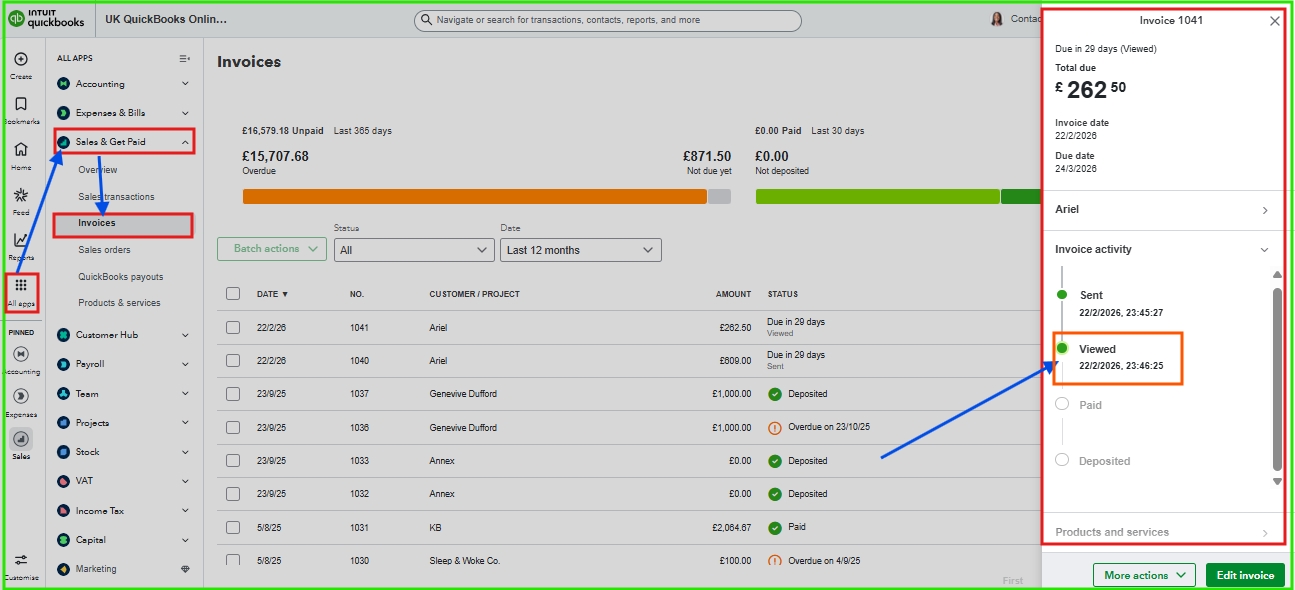Open Reports chart icon

pyautogui.click(x=21, y=240)
